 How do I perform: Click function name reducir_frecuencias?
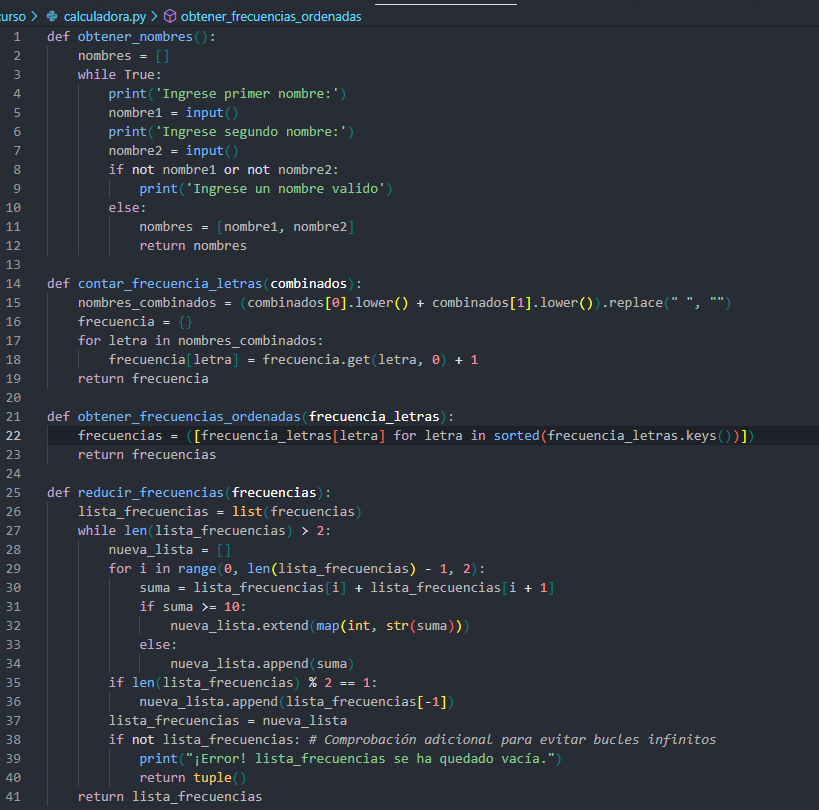[x=150, y=492]
